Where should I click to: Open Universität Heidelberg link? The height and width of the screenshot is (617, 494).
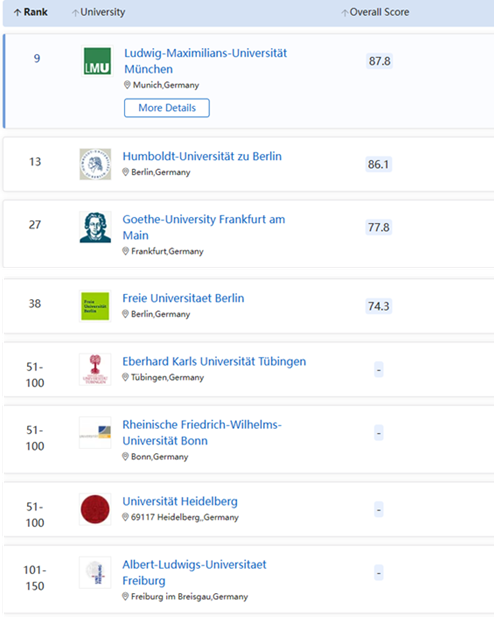tap(180, 501)
